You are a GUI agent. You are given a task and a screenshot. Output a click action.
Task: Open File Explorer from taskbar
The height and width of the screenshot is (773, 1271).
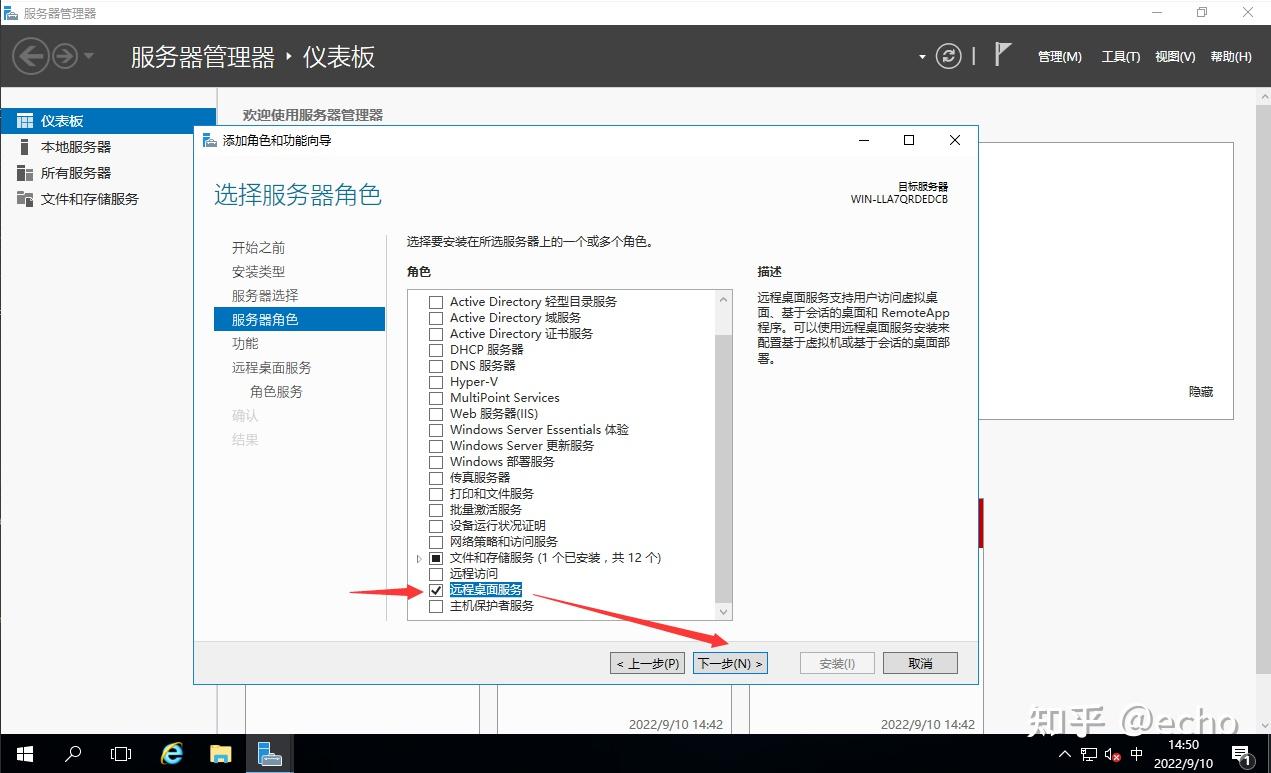220,754
